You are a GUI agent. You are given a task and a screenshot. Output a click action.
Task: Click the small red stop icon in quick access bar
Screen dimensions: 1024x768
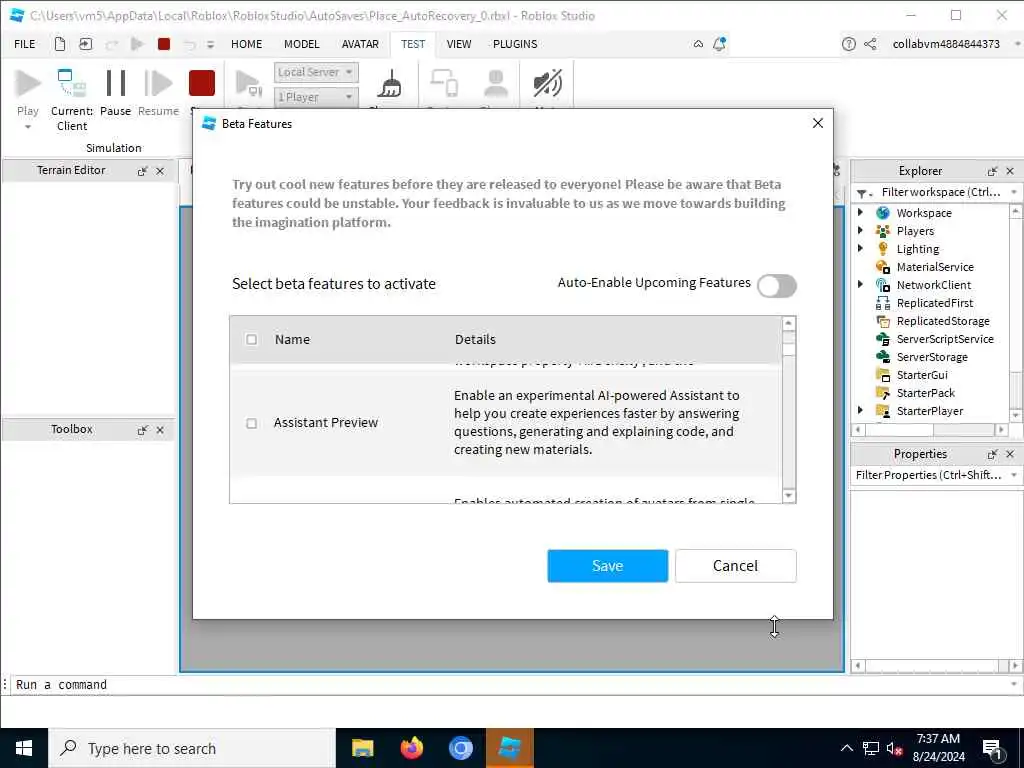(164, 44)
